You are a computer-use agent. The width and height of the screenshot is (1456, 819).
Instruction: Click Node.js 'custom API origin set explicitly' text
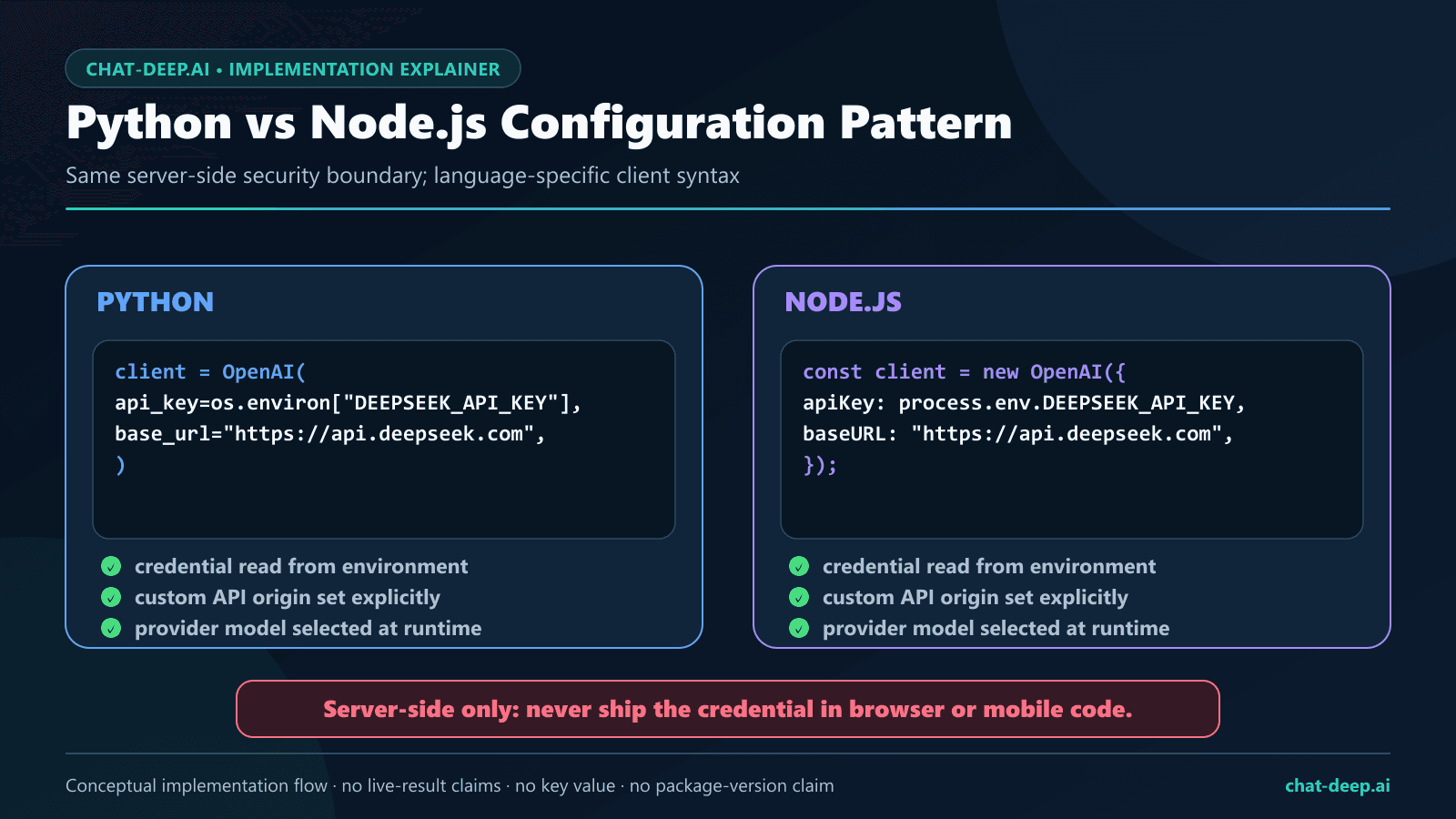(976, 598)
